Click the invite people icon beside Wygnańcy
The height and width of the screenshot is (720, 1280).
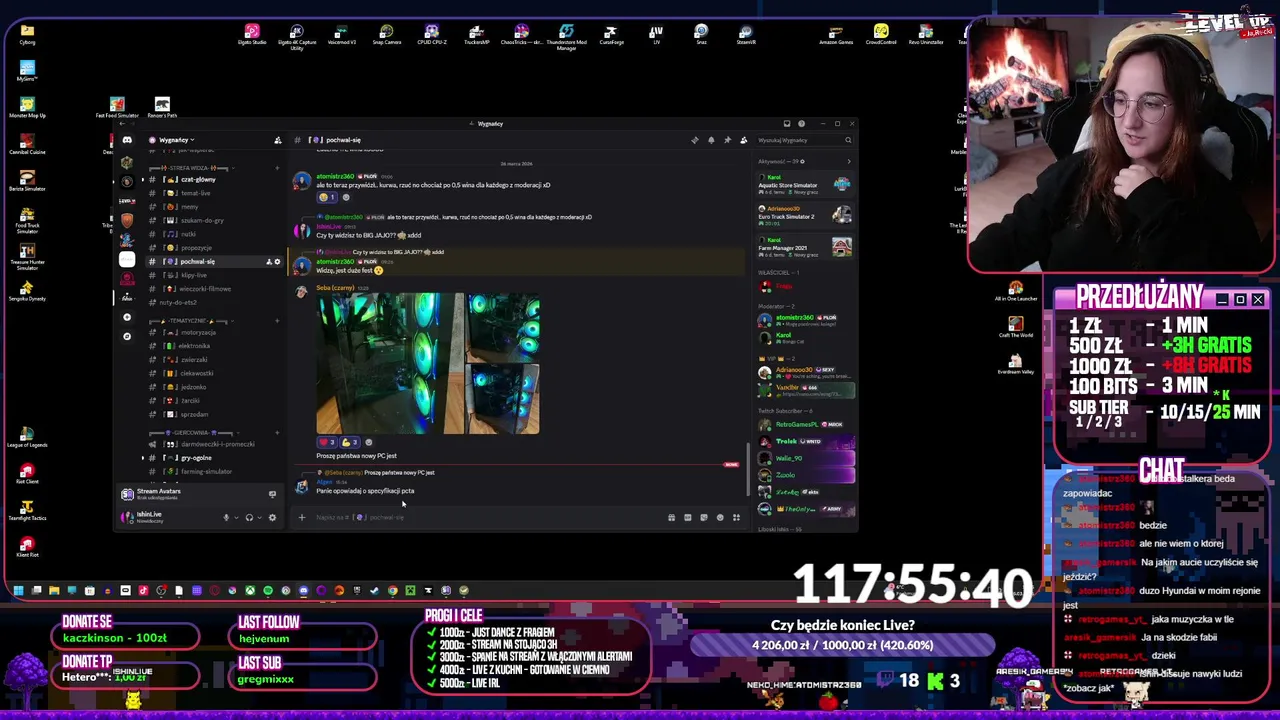(x=278, y=140)
